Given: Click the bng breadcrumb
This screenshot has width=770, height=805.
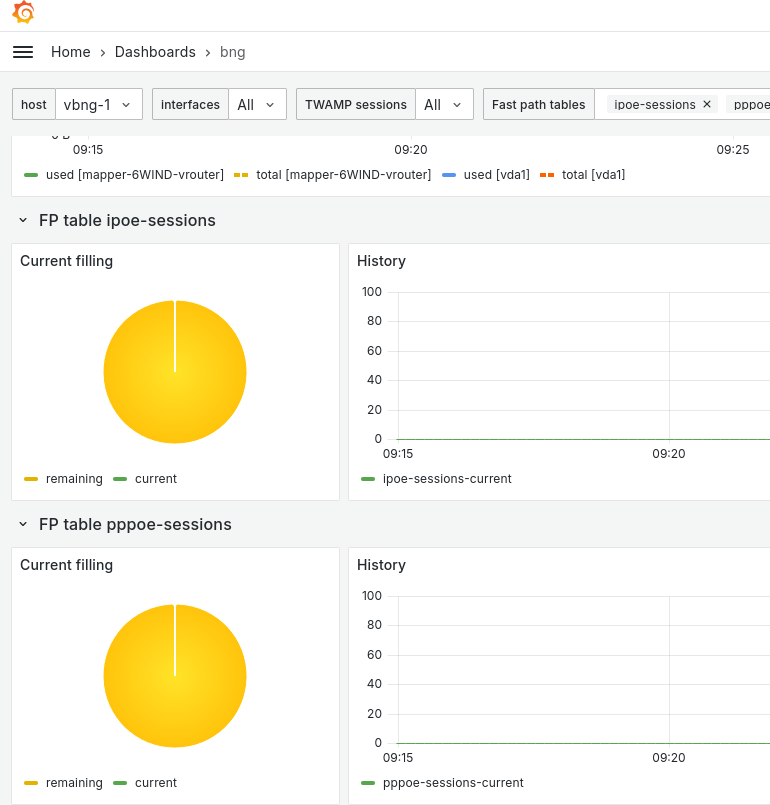Looking at the screenshot, I should [x=233, y=52].
